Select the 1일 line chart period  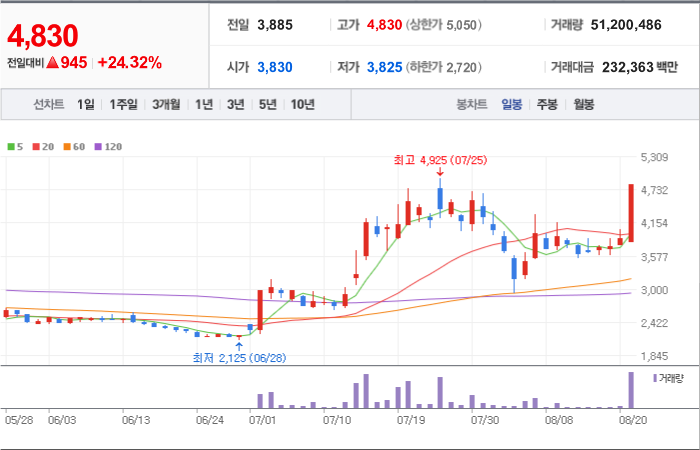pos(86,105)
